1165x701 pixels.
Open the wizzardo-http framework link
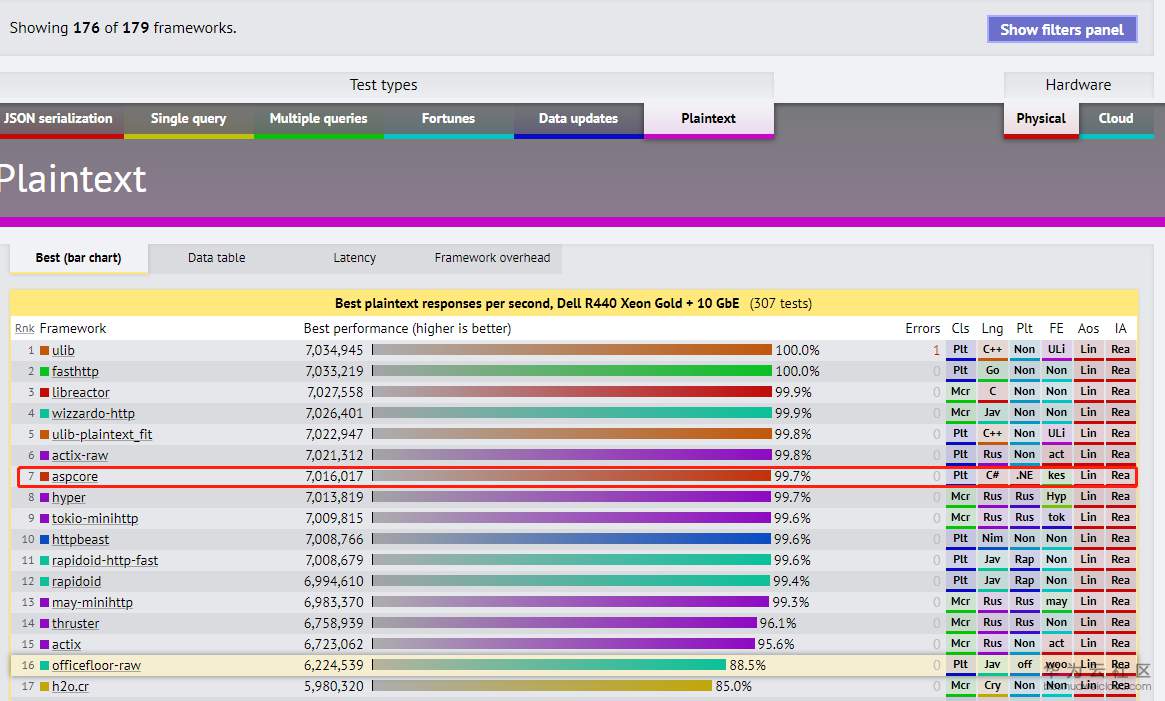point(94,413)
